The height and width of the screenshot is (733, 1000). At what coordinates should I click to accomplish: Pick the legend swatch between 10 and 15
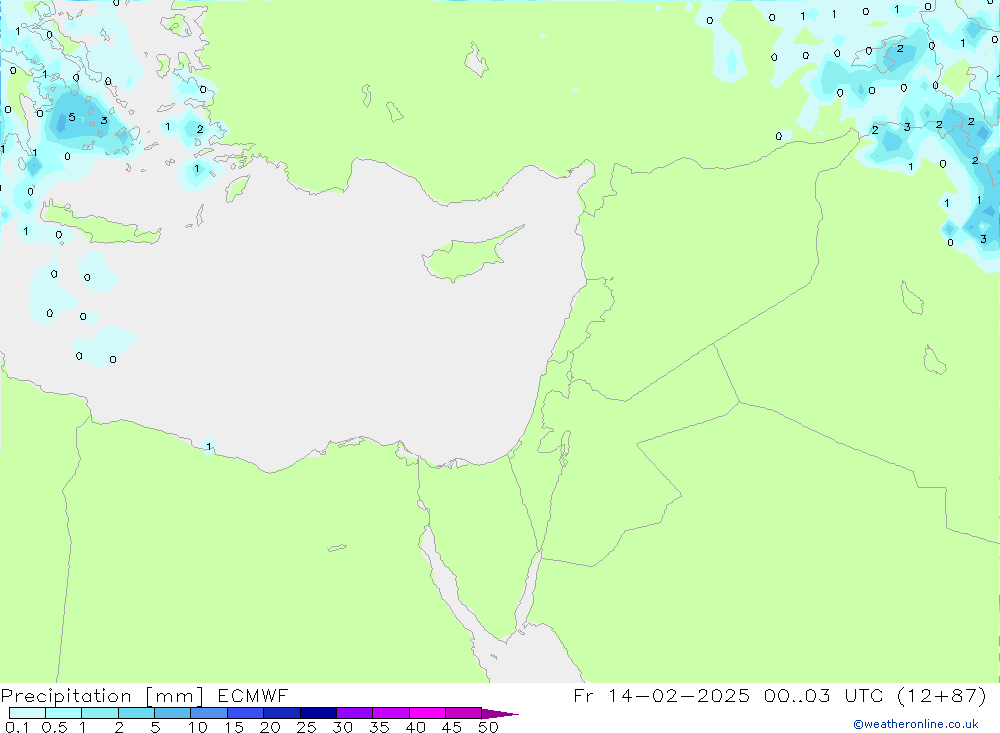[209, 713]
